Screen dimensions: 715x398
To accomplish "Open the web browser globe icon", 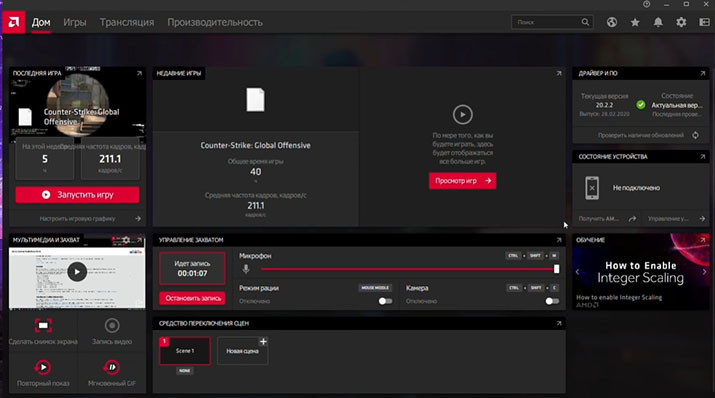I will pyautogui.click(x=611, y=22).
